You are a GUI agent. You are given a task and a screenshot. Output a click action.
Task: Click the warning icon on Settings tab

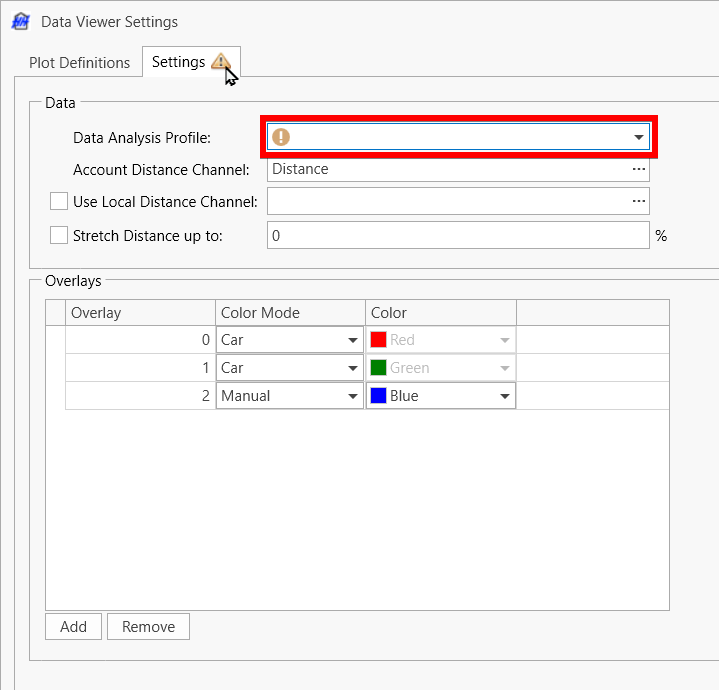[220, 62]
